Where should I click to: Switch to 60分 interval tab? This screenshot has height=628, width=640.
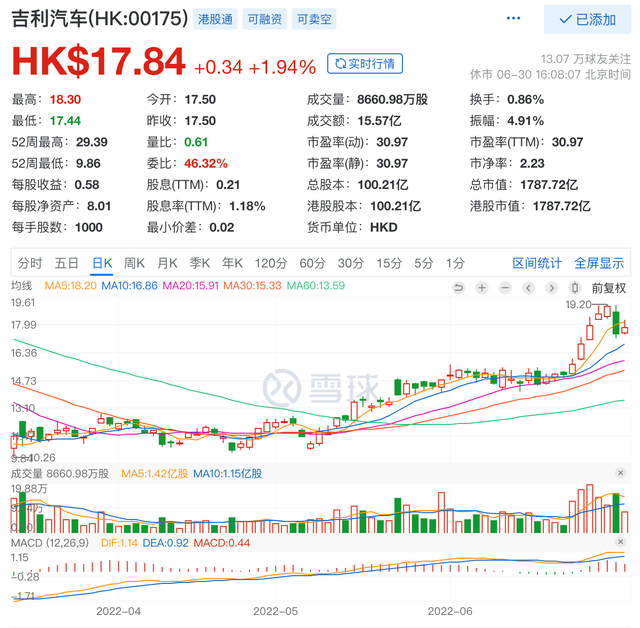[312, 263]
